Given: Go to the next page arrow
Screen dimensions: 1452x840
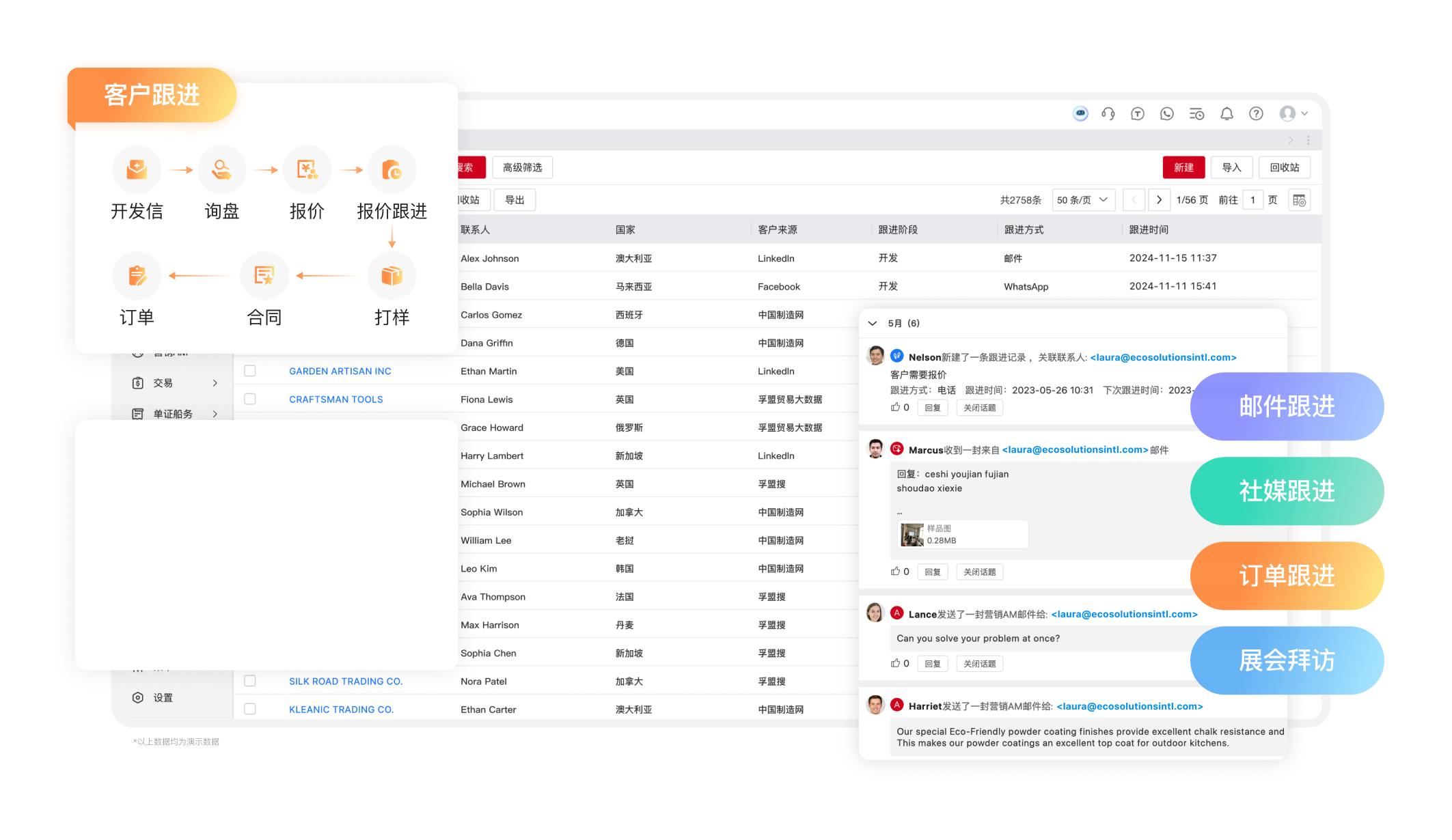Looking at the screenshot, I should (1159, 200).
